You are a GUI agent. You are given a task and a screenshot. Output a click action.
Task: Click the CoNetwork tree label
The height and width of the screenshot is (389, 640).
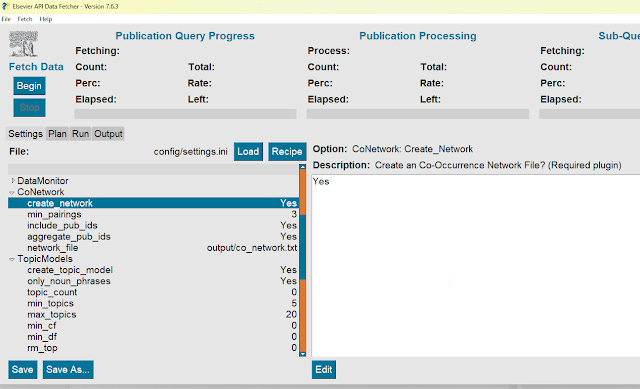tap(40, 192)
